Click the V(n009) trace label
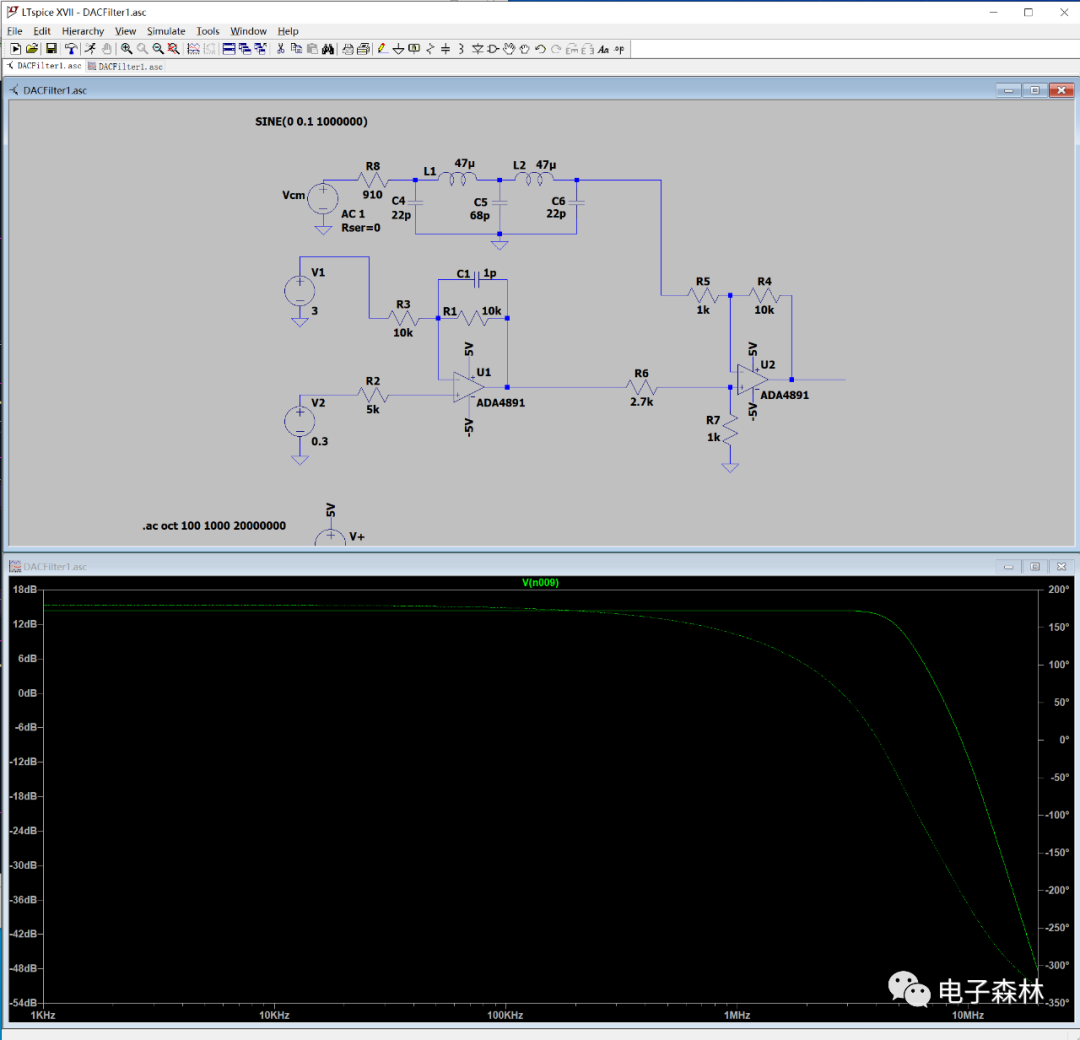1080x1040 pixels. 539,582
